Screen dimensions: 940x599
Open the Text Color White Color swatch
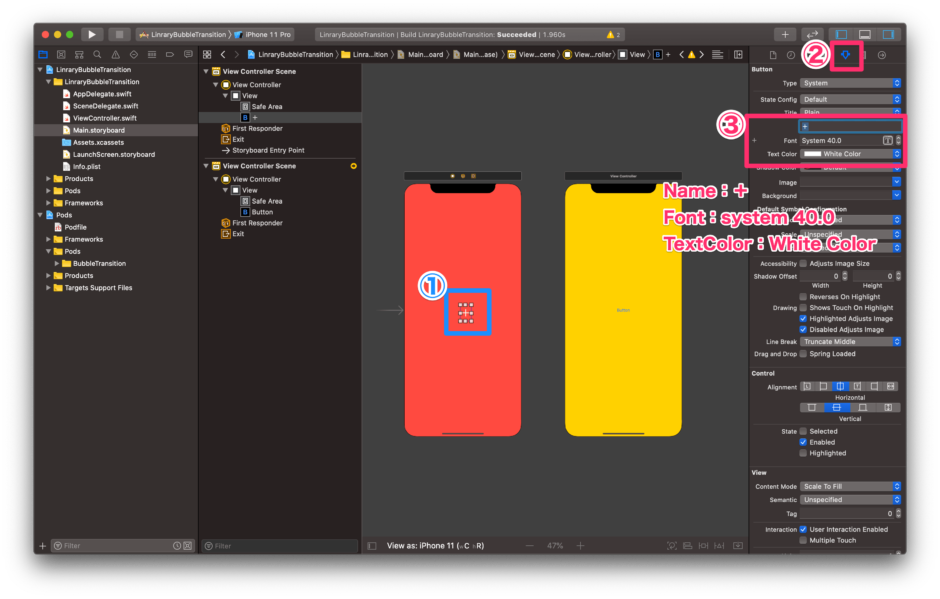click(x=850, y=153)
